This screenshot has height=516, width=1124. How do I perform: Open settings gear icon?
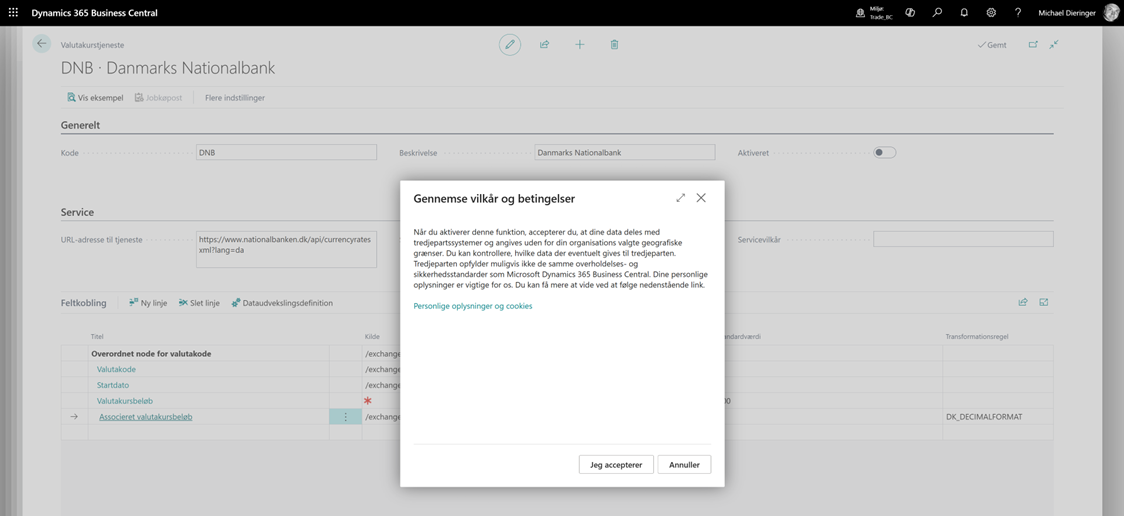(x=991, y=13)
